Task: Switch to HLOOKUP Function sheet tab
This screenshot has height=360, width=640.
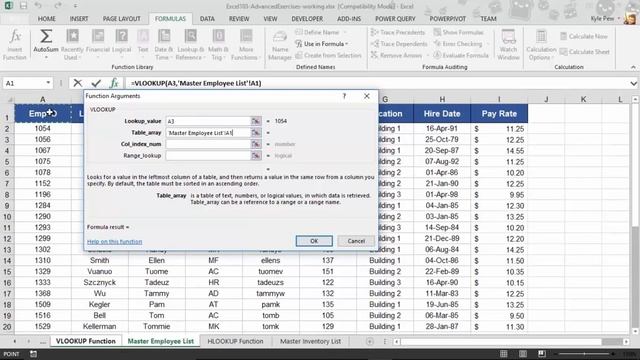Action: coord(235,341)
